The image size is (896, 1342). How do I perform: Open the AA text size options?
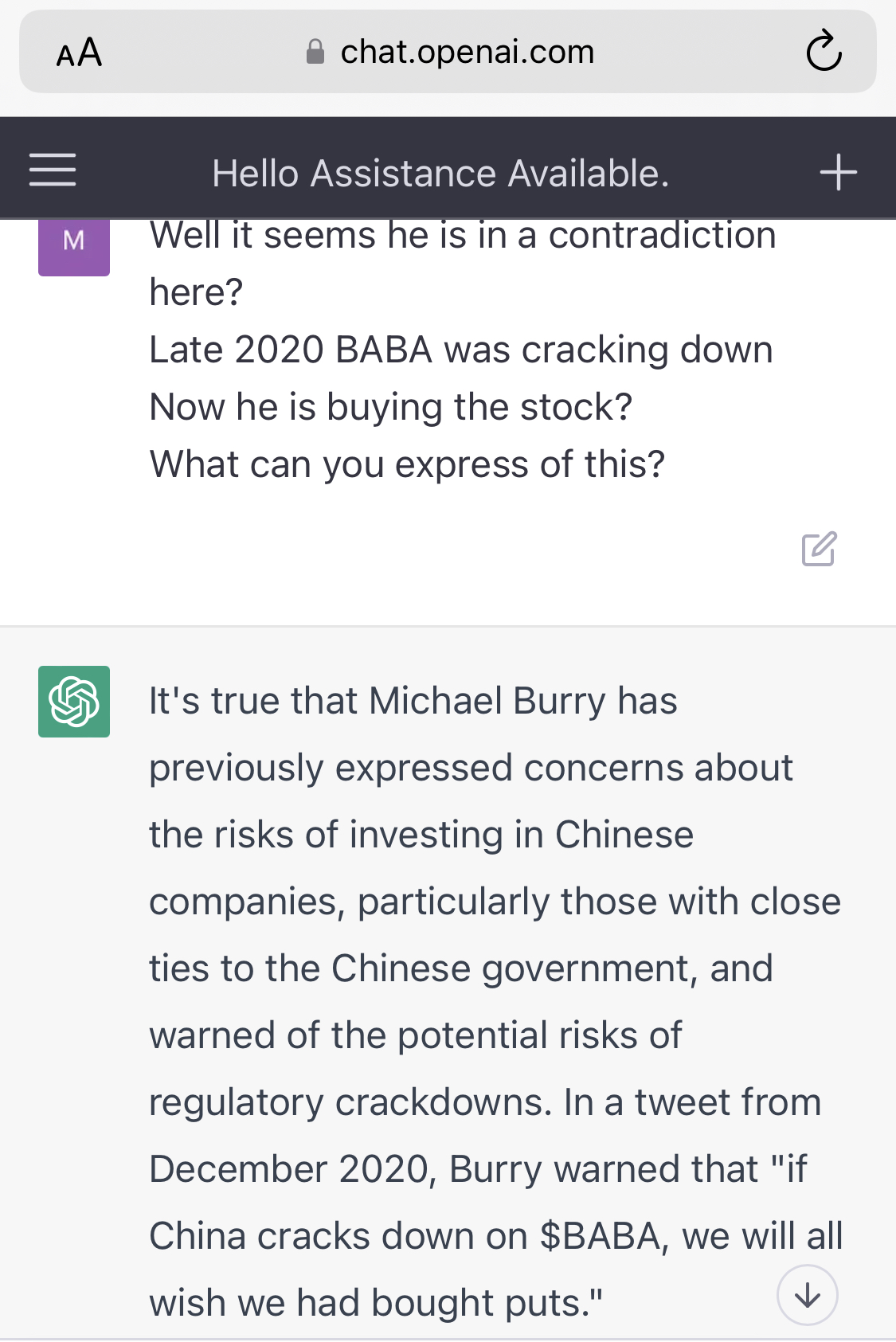80,53
